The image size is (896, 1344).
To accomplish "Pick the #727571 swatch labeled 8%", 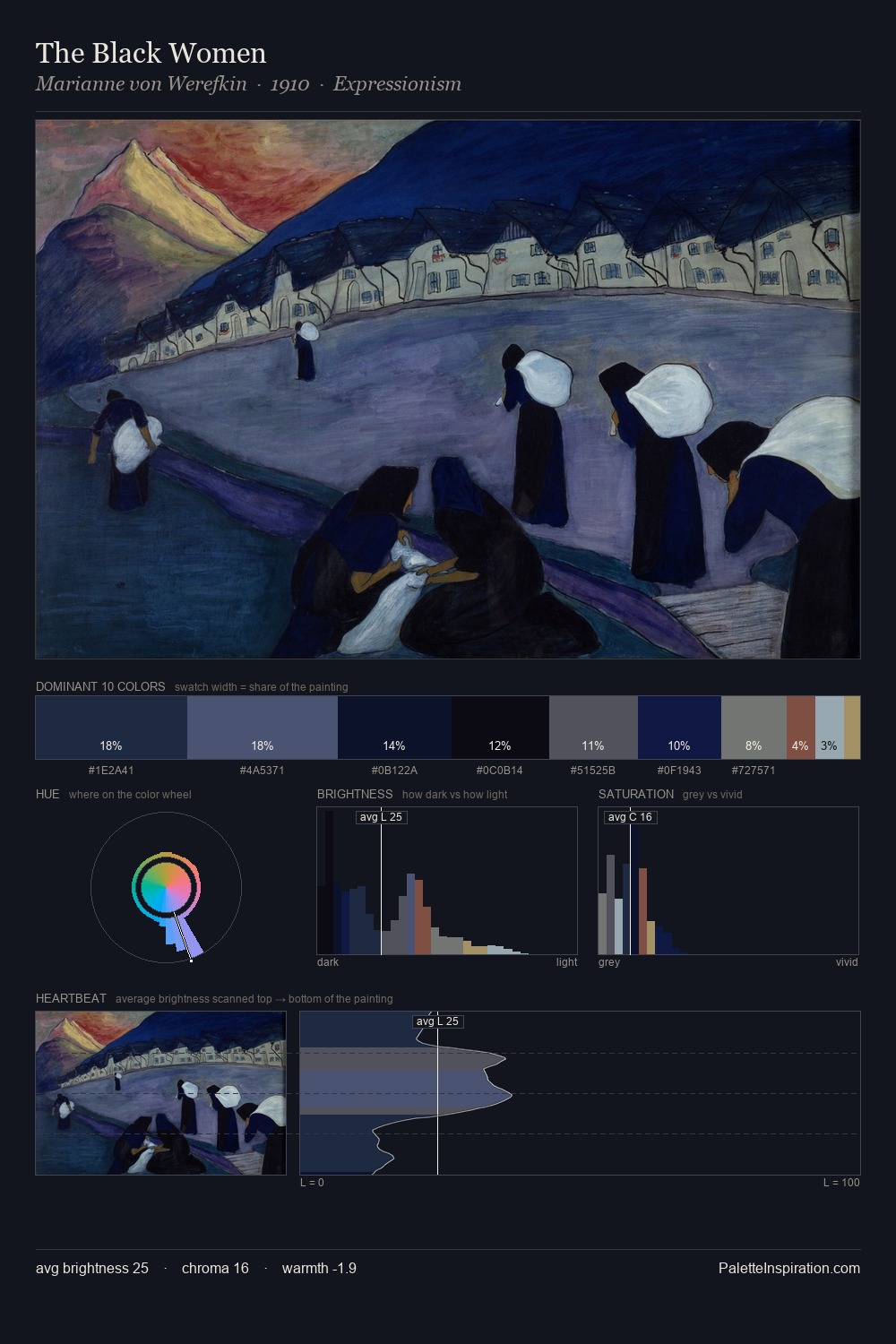I will tap(754, 728).
